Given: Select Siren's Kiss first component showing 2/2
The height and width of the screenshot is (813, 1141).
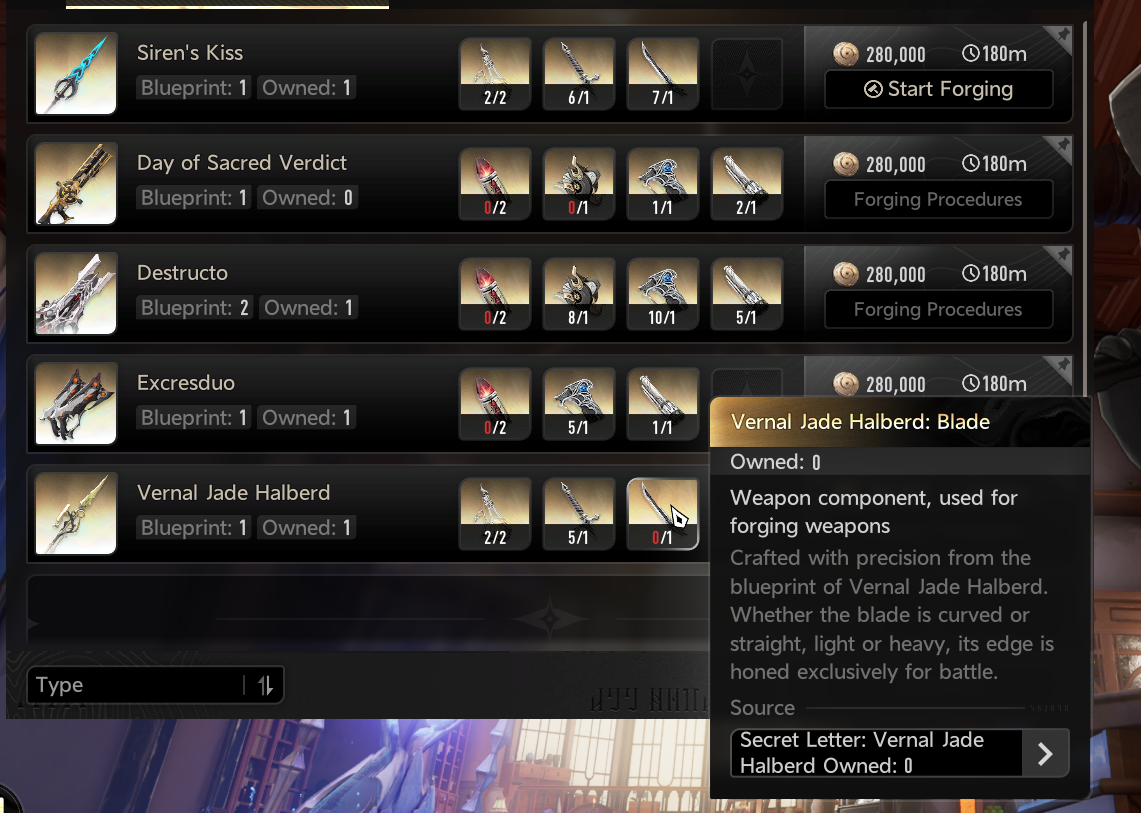Looking at the screenshot, I should click(495, 74).
